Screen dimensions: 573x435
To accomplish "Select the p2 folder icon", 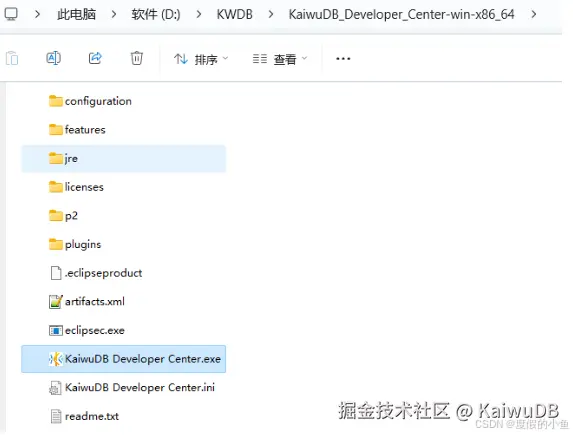I will pos(56,215).
